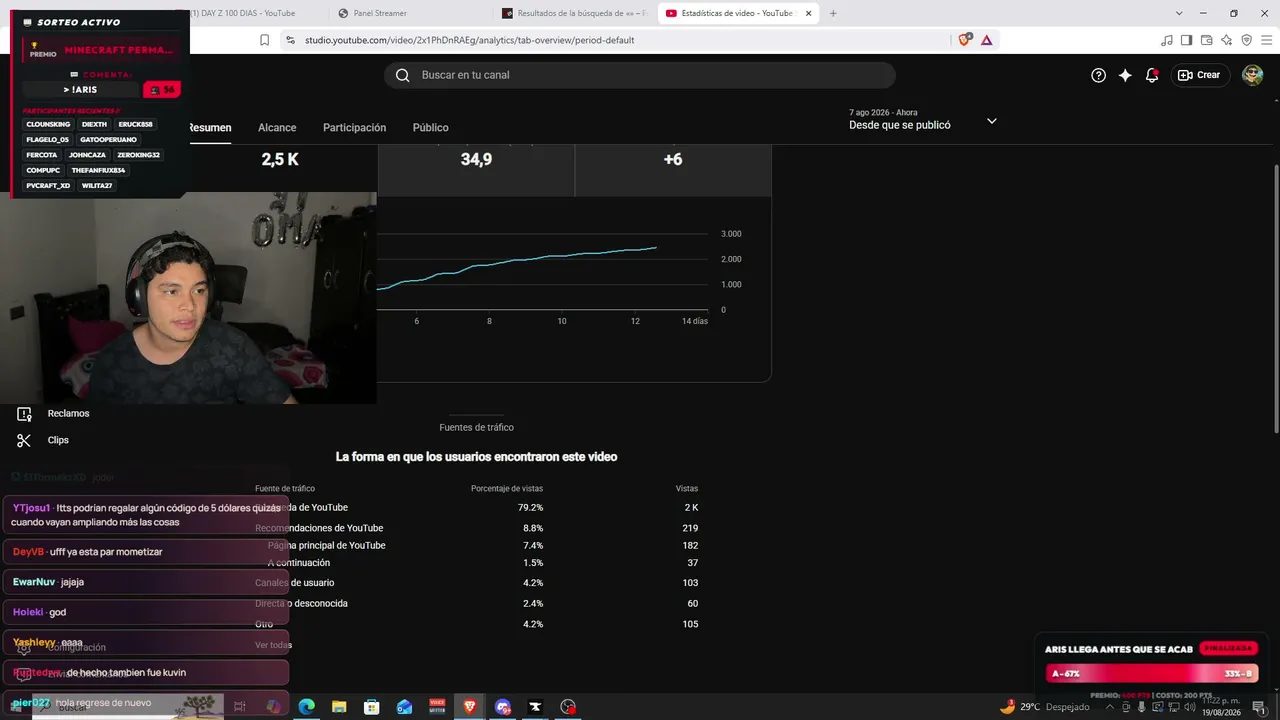
Task: Open Voicemeeter from the taskbar
Action: 437,707
